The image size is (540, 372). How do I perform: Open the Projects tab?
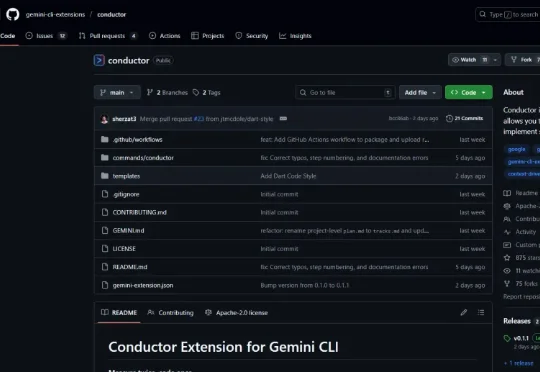coord(208,36)
